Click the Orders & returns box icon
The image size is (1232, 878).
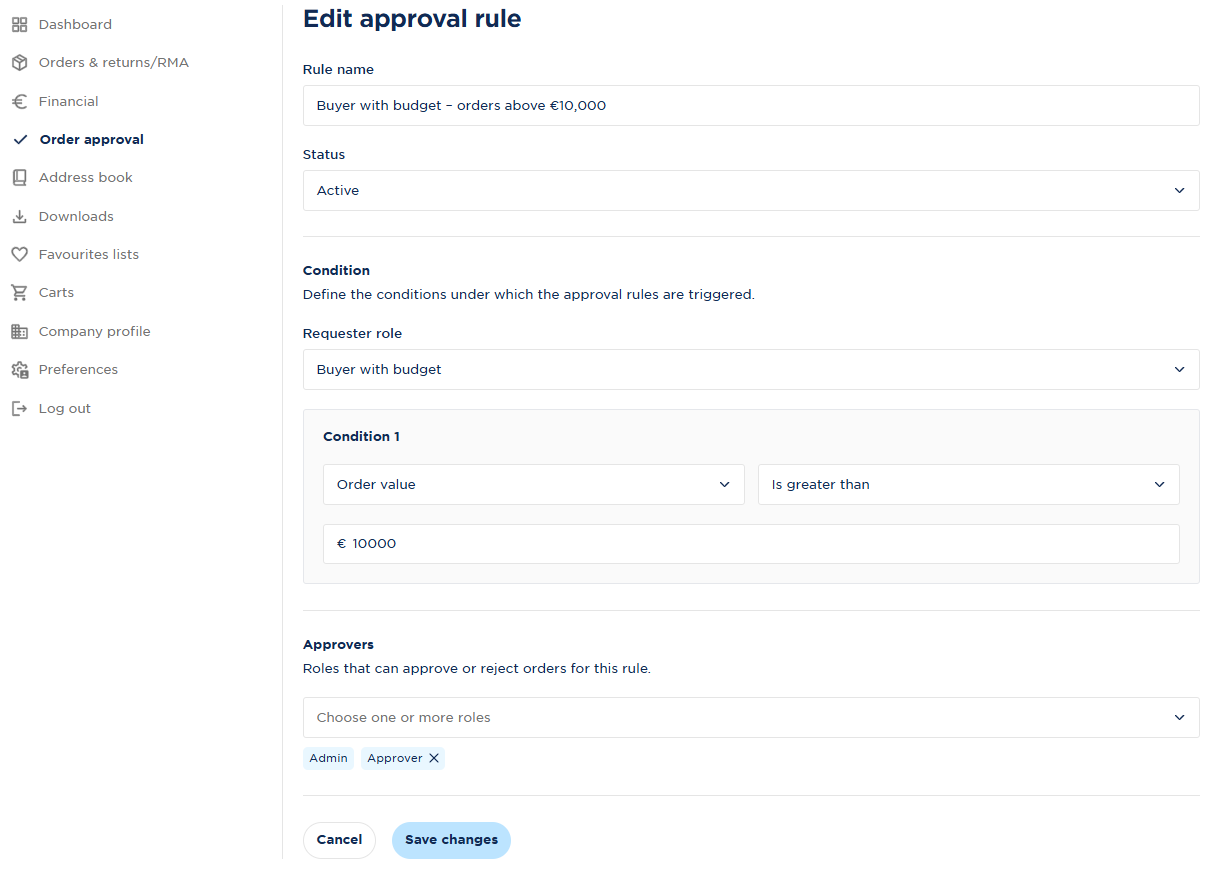(x=19, y=63)
